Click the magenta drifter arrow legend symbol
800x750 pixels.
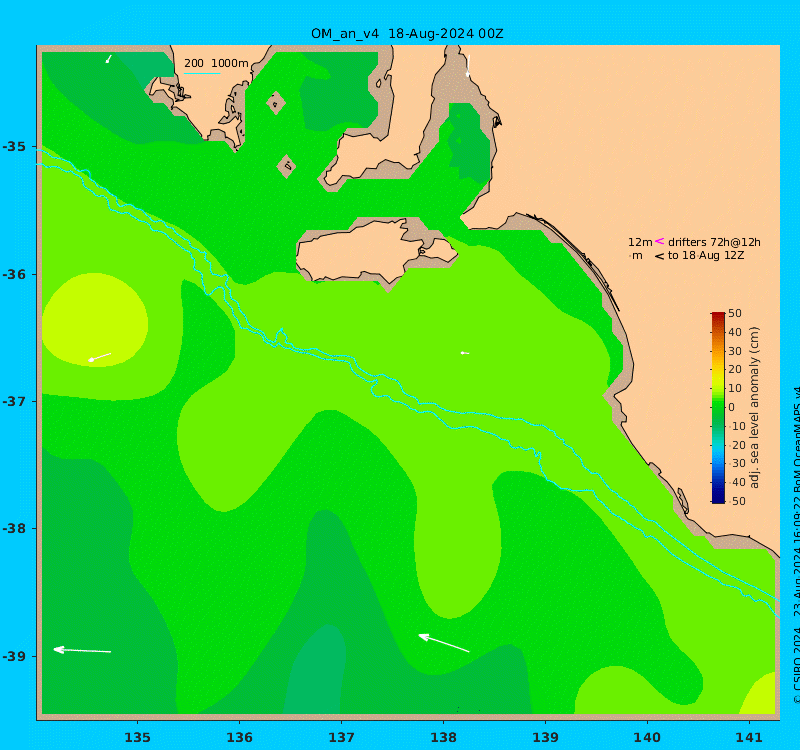(660, 241)
